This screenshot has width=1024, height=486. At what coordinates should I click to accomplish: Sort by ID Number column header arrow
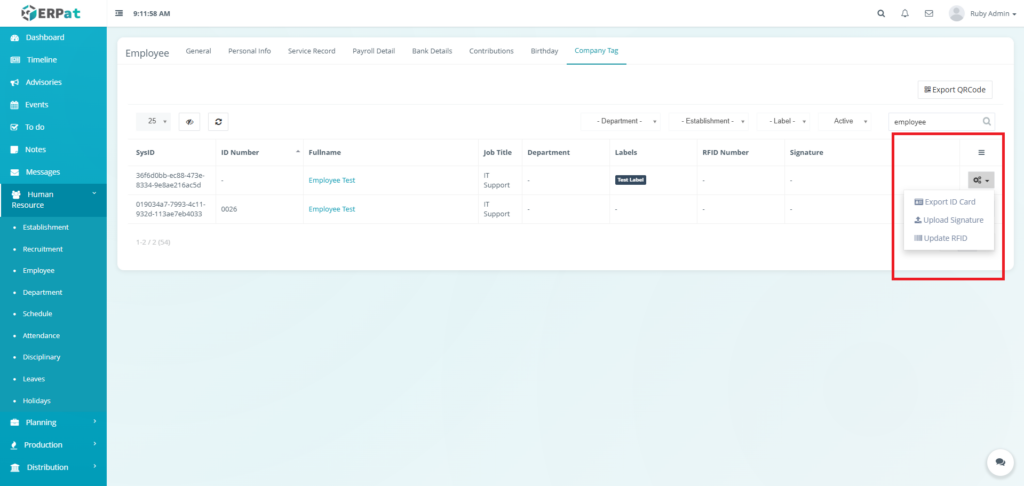[297, 151]
